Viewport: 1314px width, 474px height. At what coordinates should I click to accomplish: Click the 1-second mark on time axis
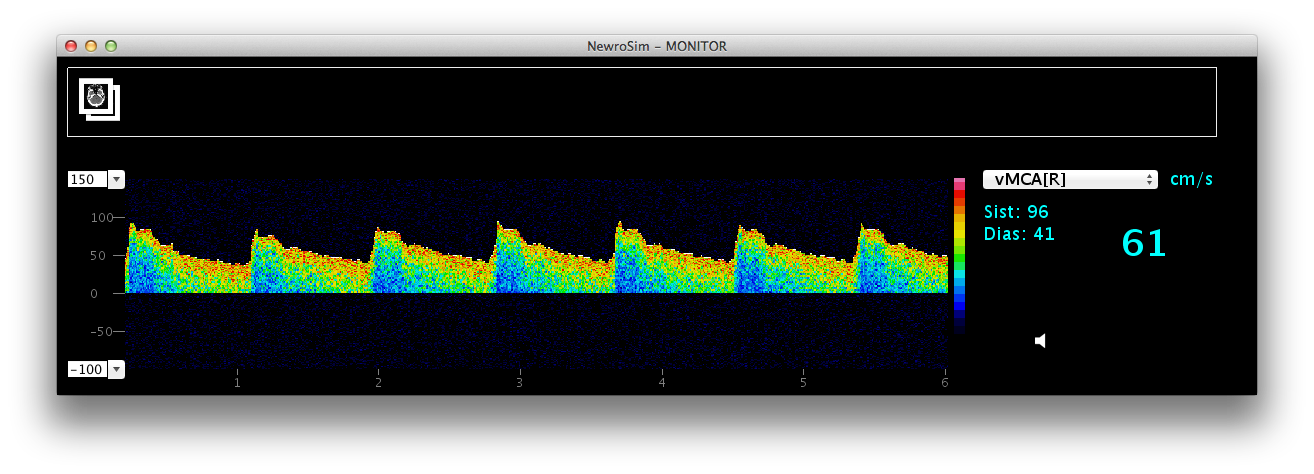tap(237, 382)
